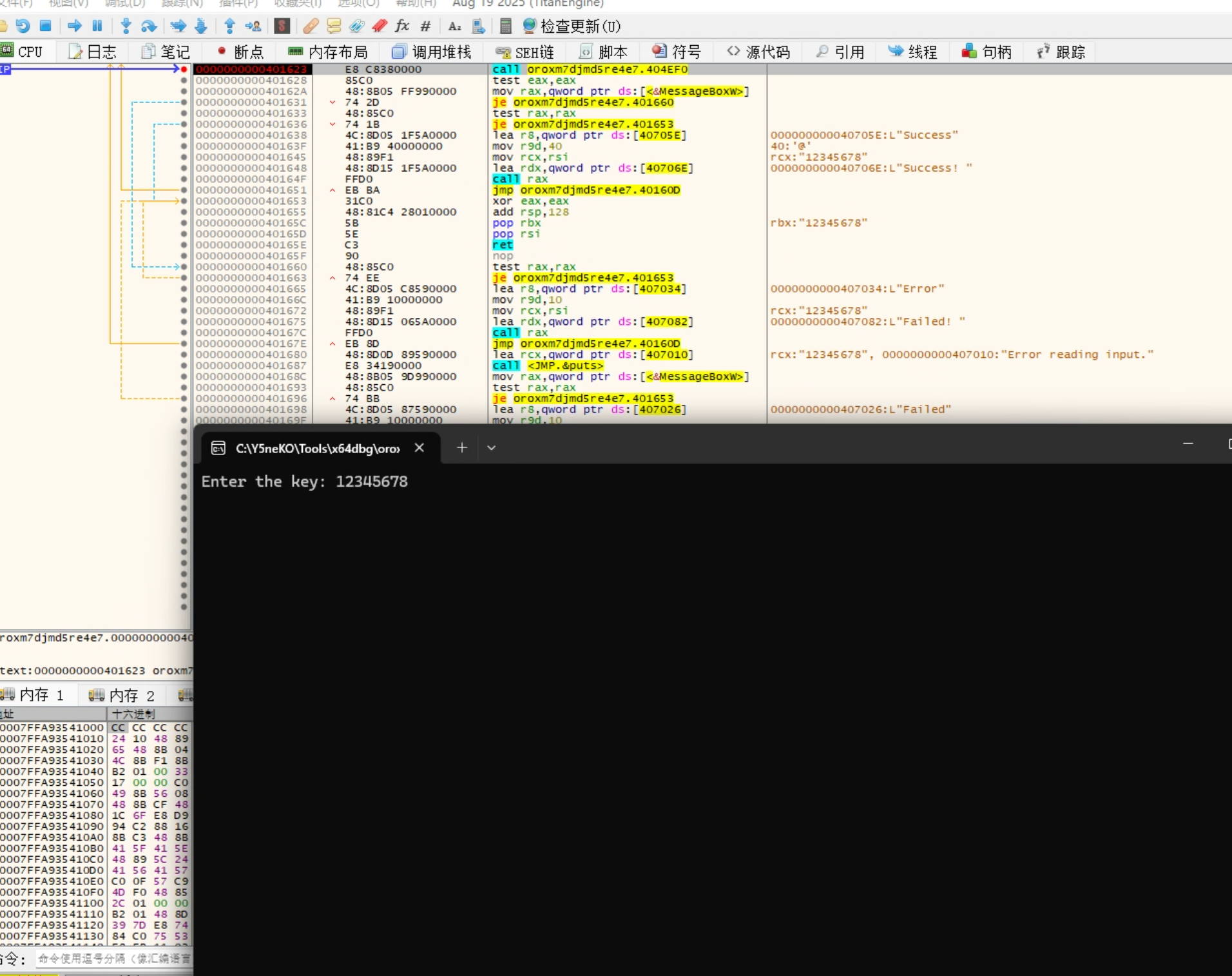Start trace over from the toolbar
This screenshot has width=1232, height=976.
coord(201,26)
